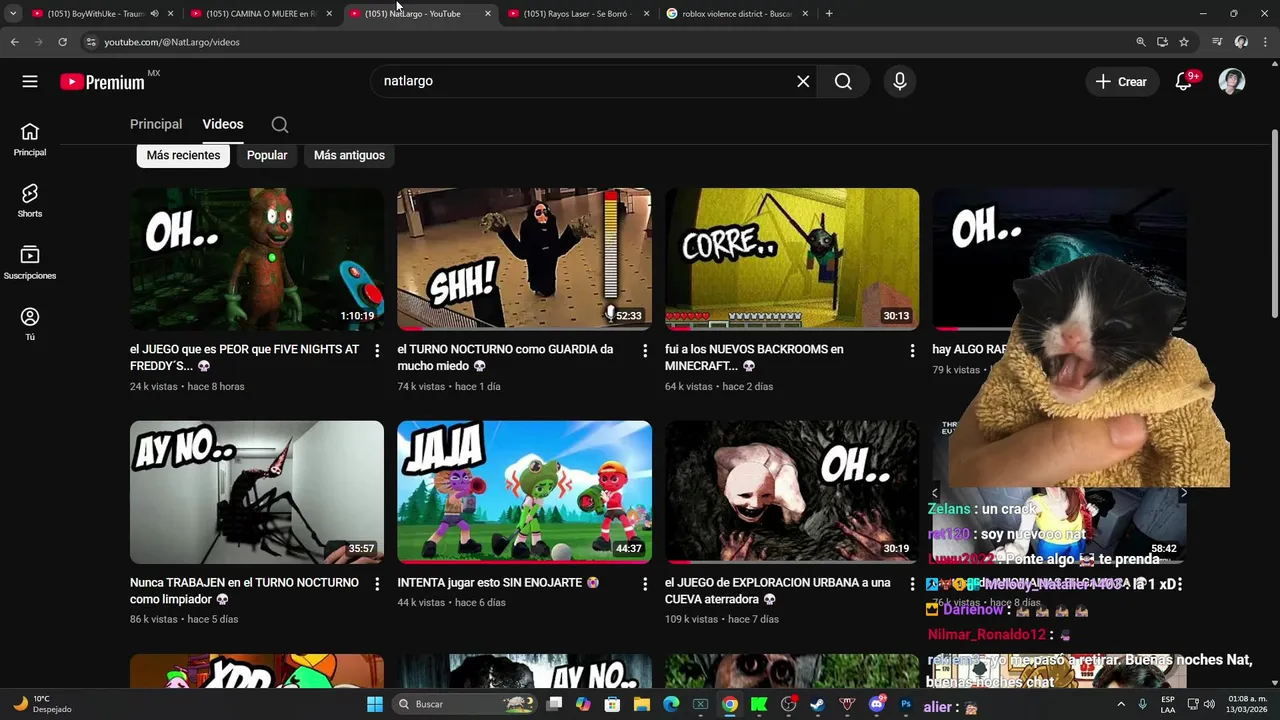The width and height of the screenshot is (1280, 720).
Task: Open the JAJA boxing cartoon thumbnail
Action: (524, 492)
